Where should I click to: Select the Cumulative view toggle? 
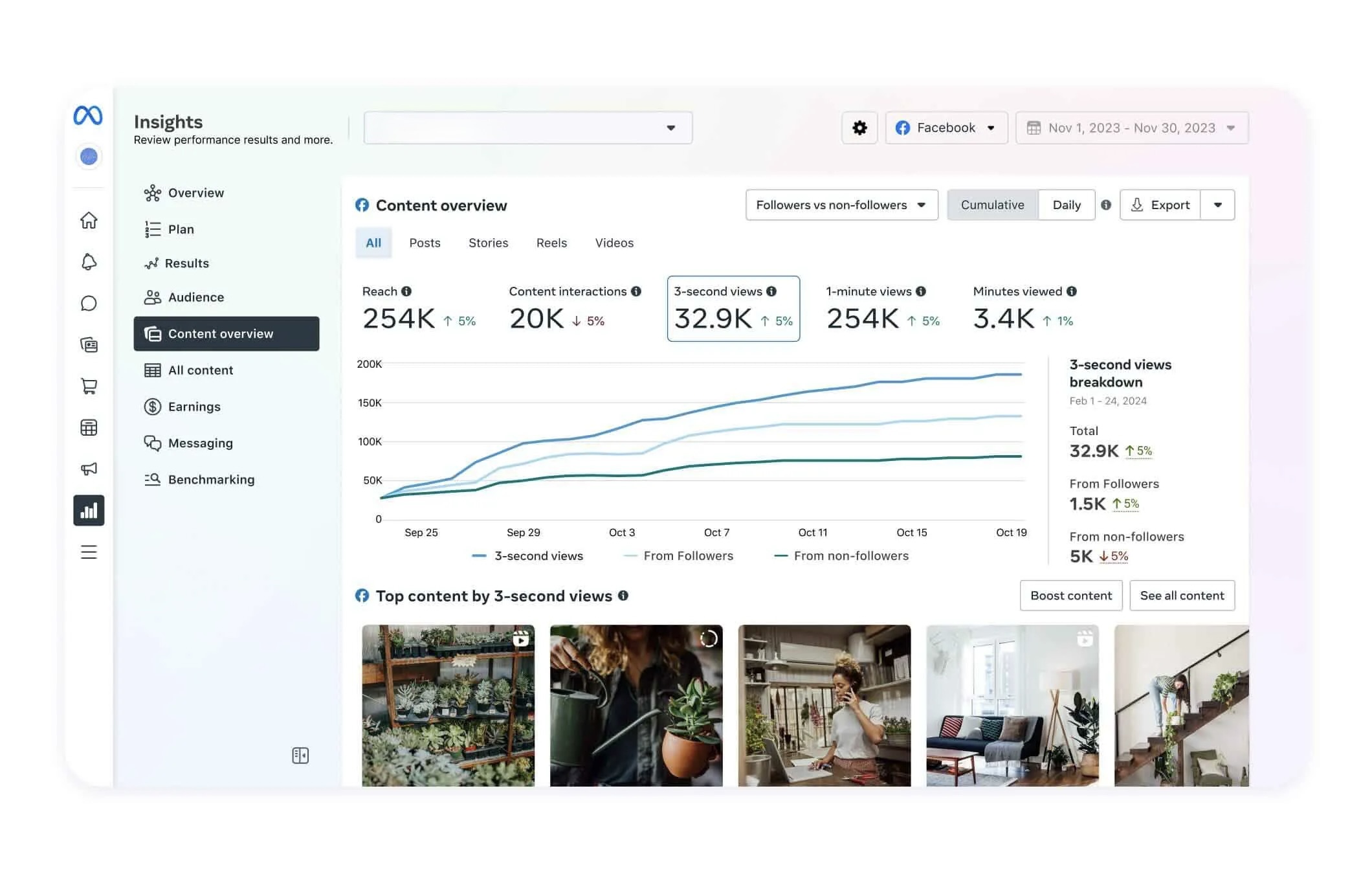992,205
